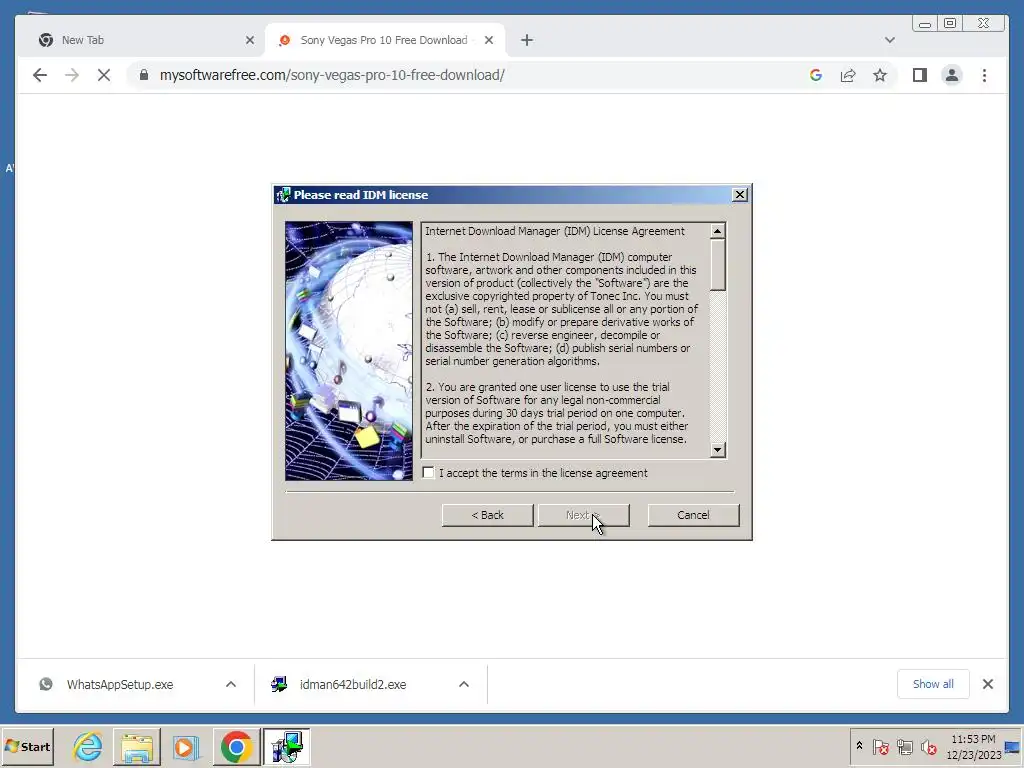This screenshot has width=1024, height=768.
Task: Toggle the Chrome side panel
Action: tap(920, 75)
